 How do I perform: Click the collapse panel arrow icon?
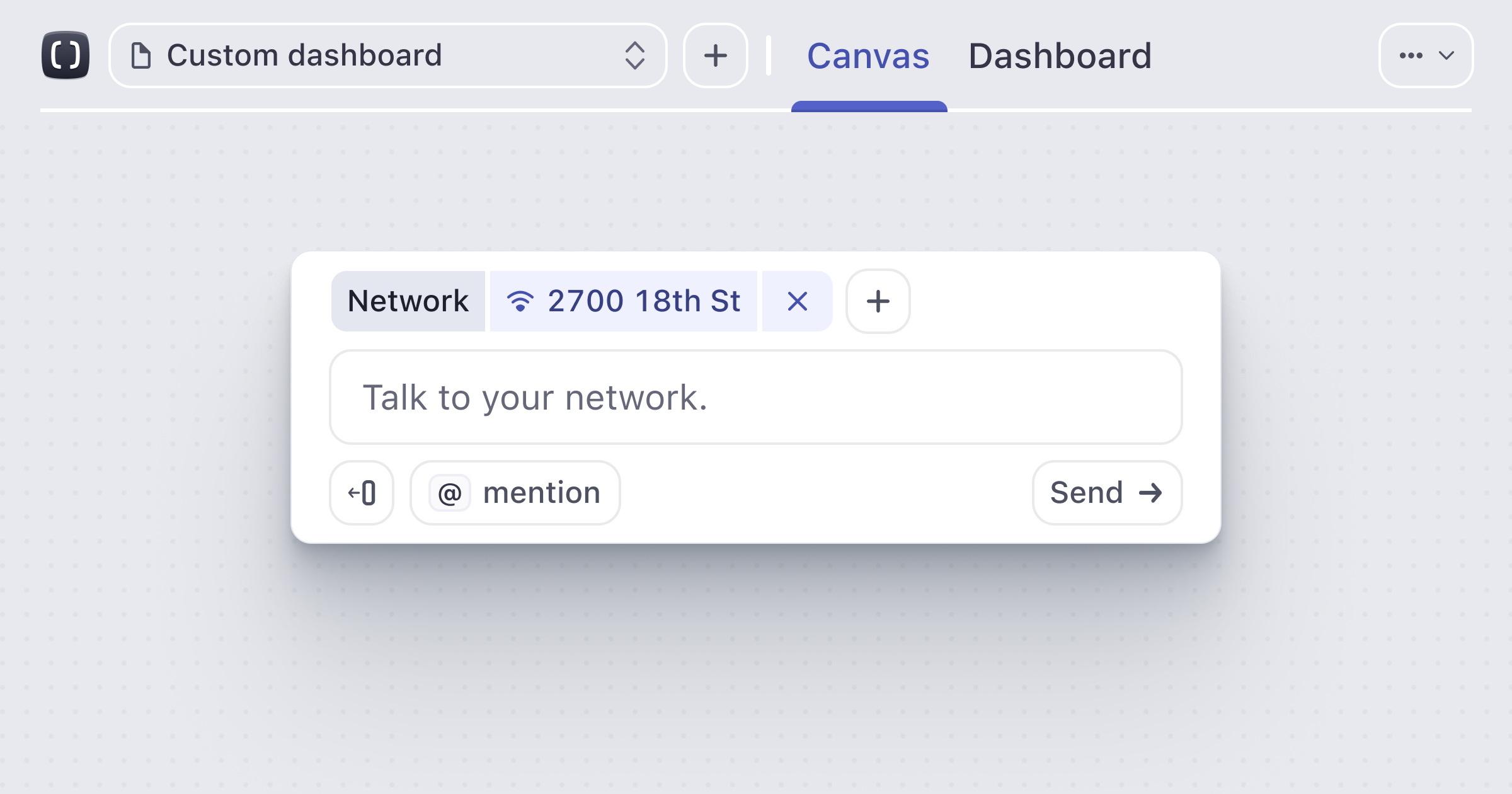pyautogui.click(x=362, y=493)
